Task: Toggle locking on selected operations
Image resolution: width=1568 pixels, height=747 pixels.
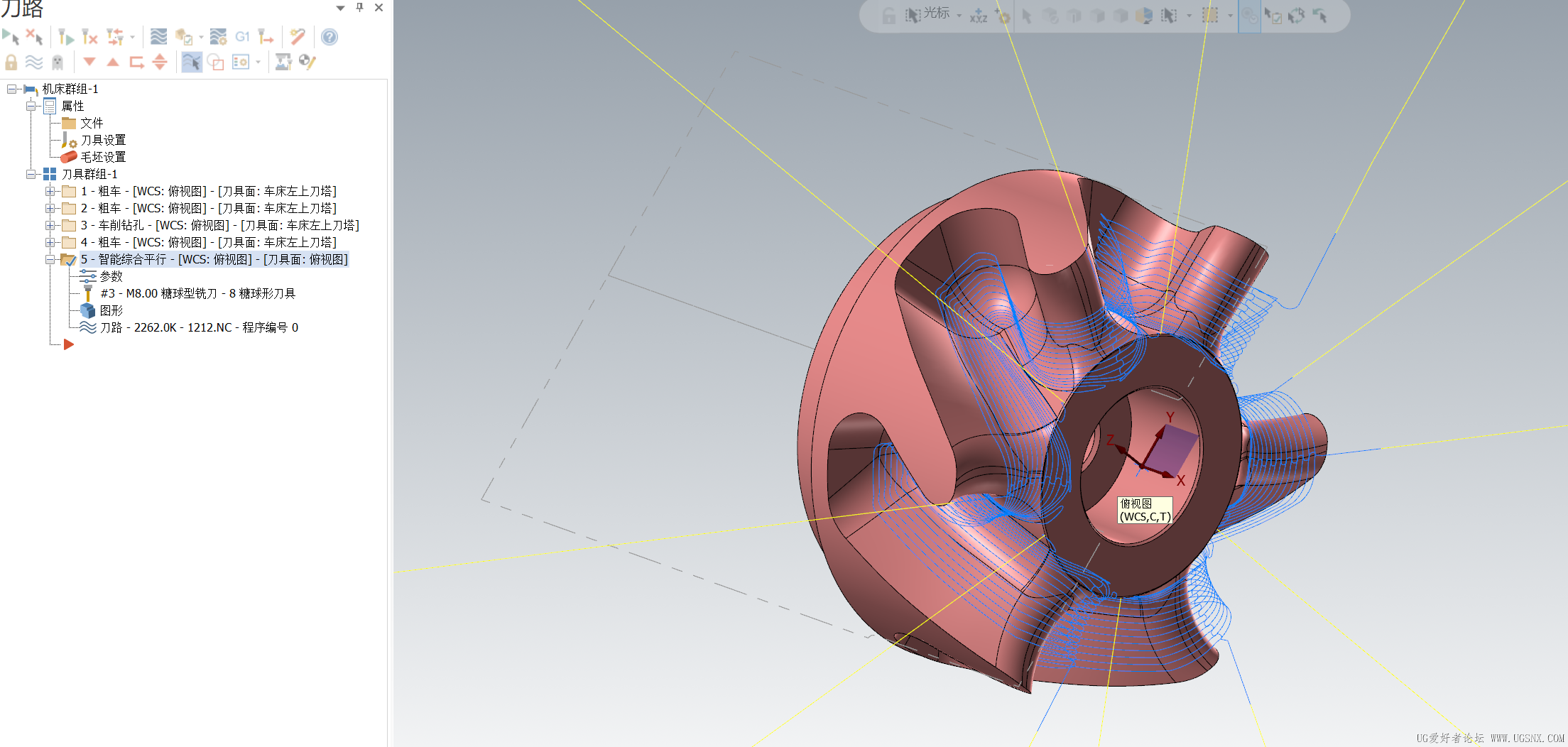Action: [11, 62]
